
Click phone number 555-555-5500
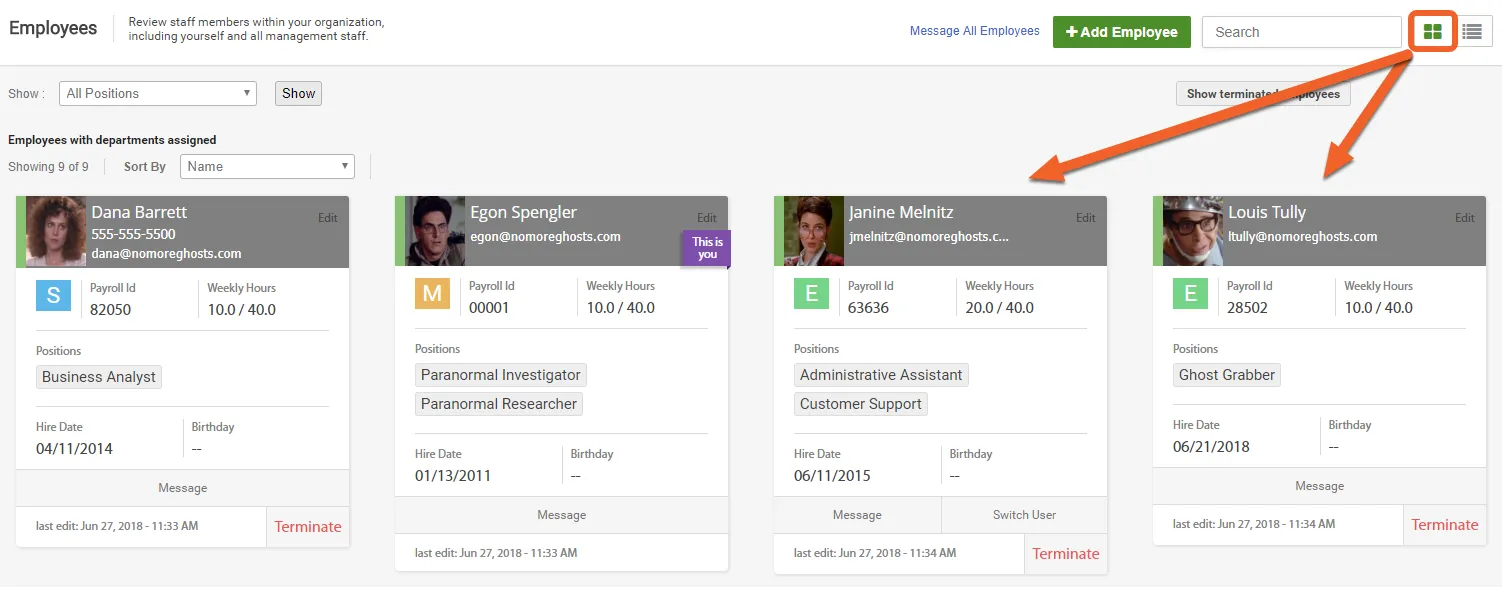(x=133, y=234)
